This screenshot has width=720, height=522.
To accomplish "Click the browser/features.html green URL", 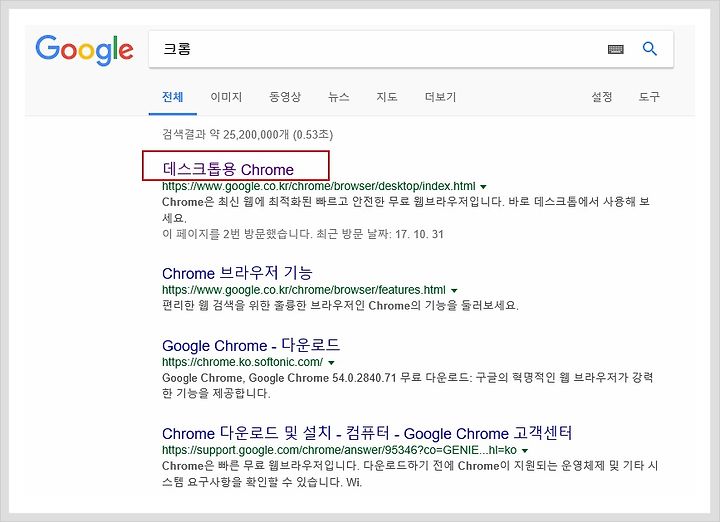I will point(304,290).
